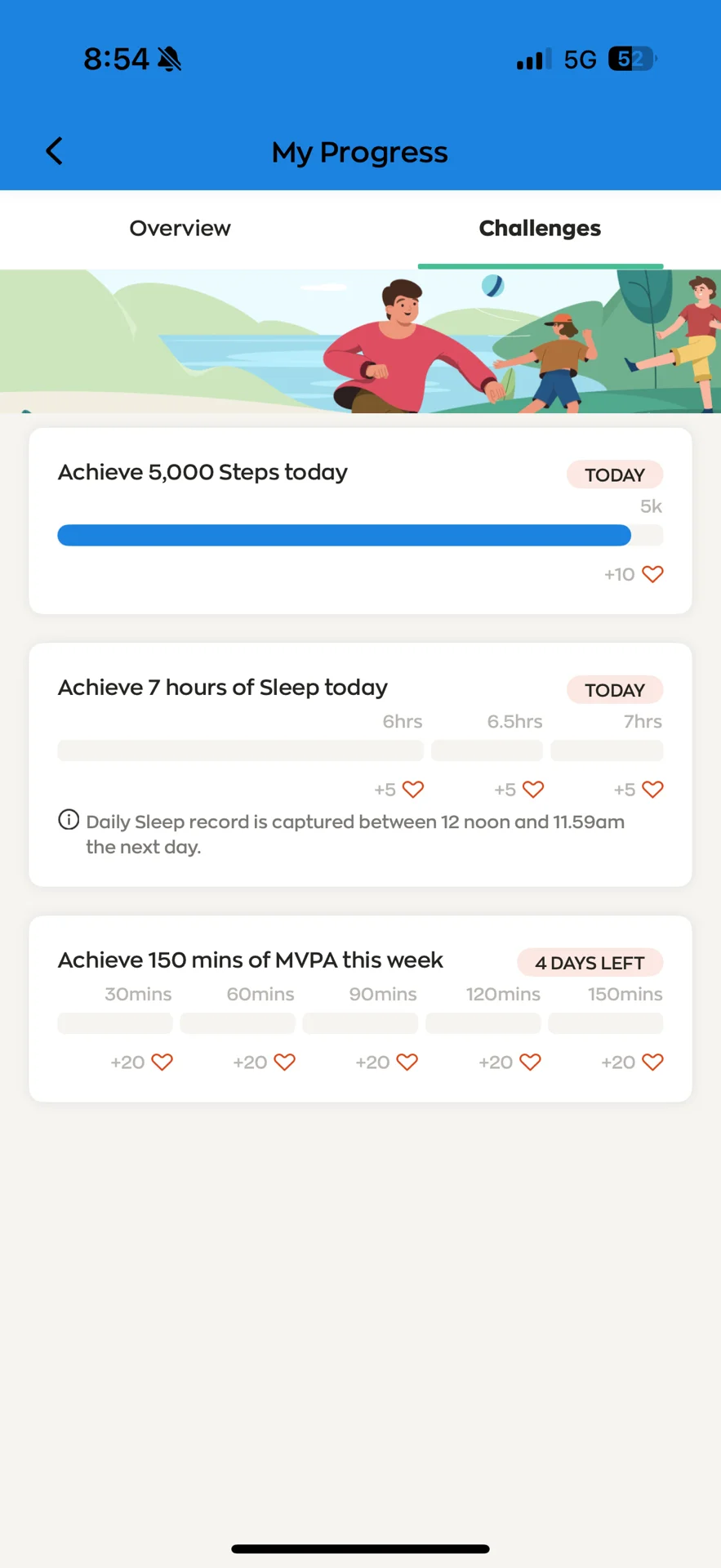
Task: Open the Achieve 150 mins of MVPA challenge
Action: pos(250,960)
